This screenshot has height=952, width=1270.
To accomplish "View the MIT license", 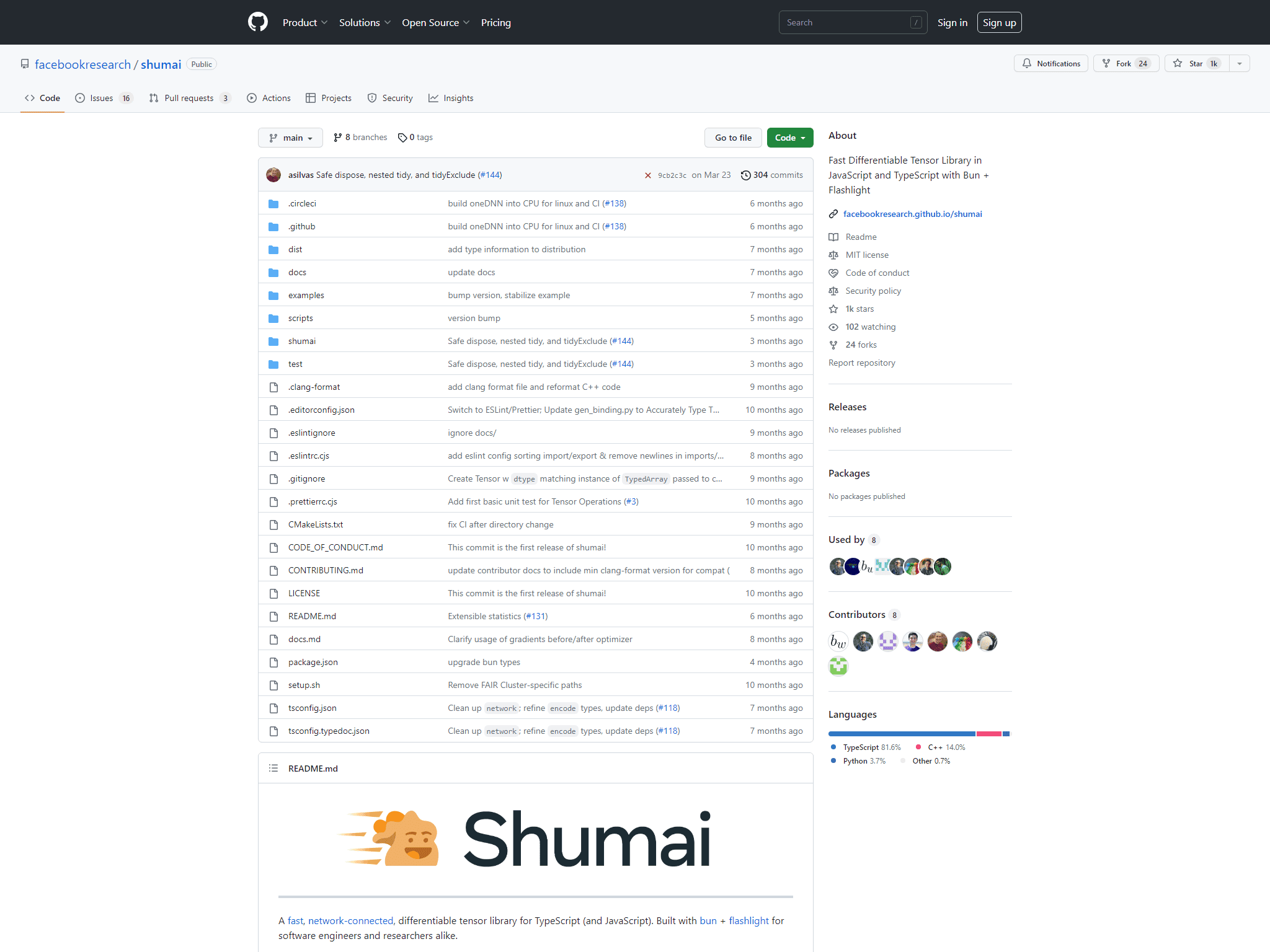I will [867, 255].
